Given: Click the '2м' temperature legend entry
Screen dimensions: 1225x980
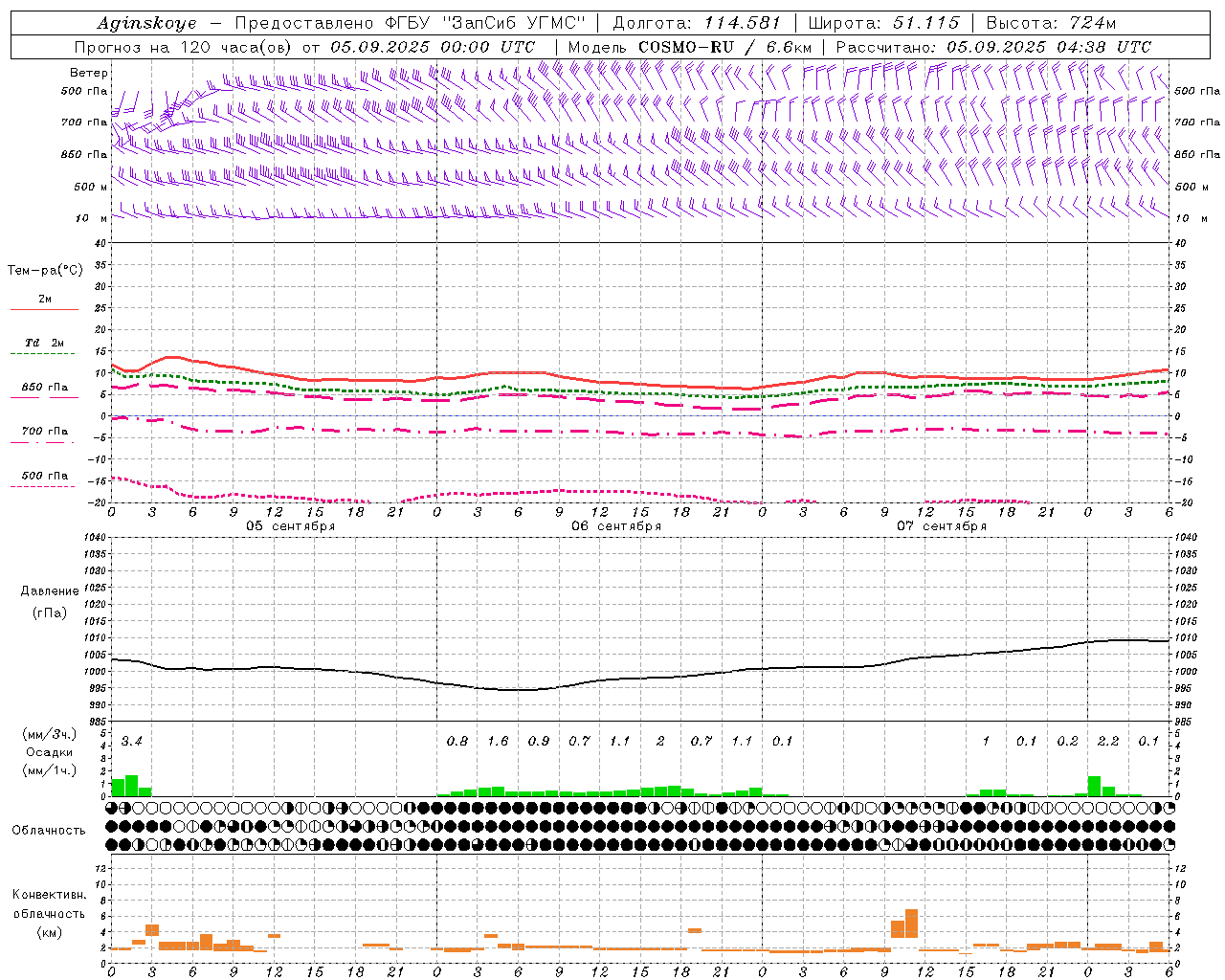Looking at the screenshot, I should tap(45, 299).
